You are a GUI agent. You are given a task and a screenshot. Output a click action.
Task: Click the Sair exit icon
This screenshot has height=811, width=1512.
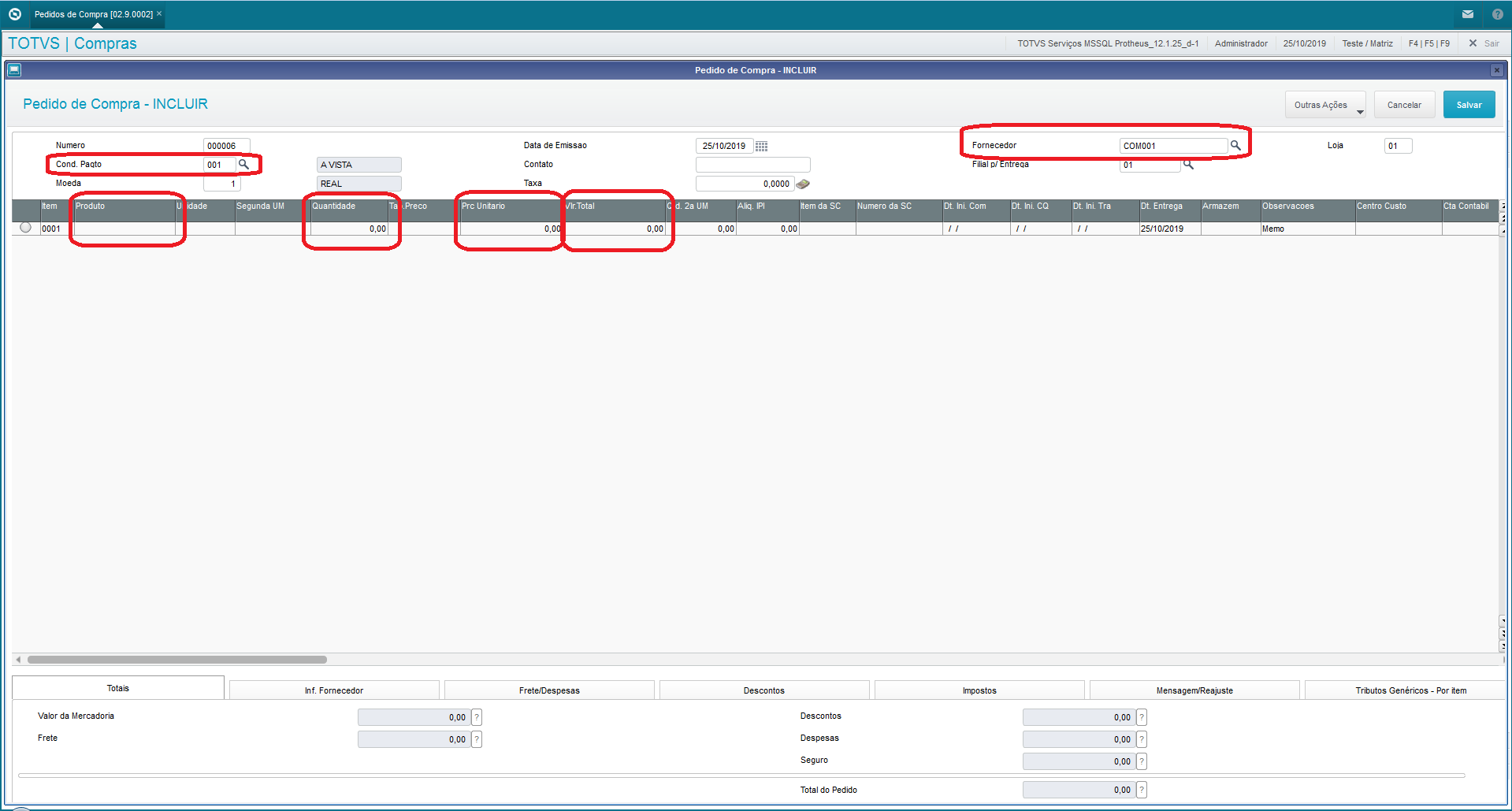pyautogui.click(x=1473, y=43)
